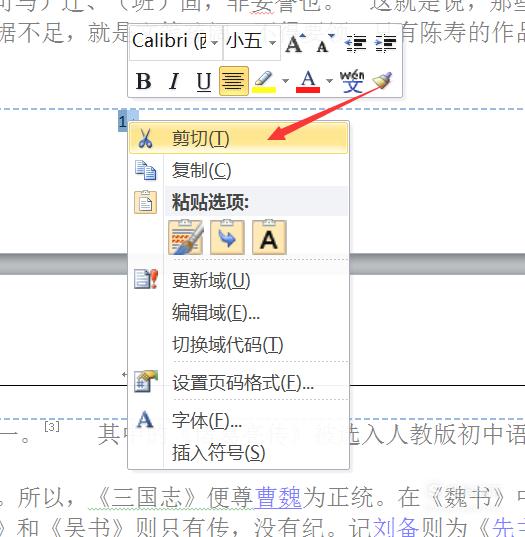525x537 pixels.
Task: Click the selected page number 1
Action: click(123, 121)
